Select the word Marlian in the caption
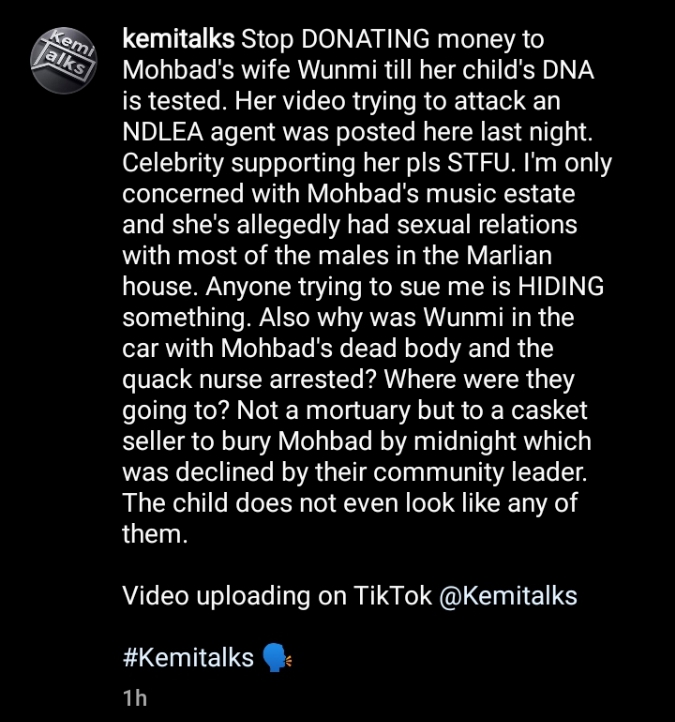This screenshot has height=722, width=675. pos(509,256)
